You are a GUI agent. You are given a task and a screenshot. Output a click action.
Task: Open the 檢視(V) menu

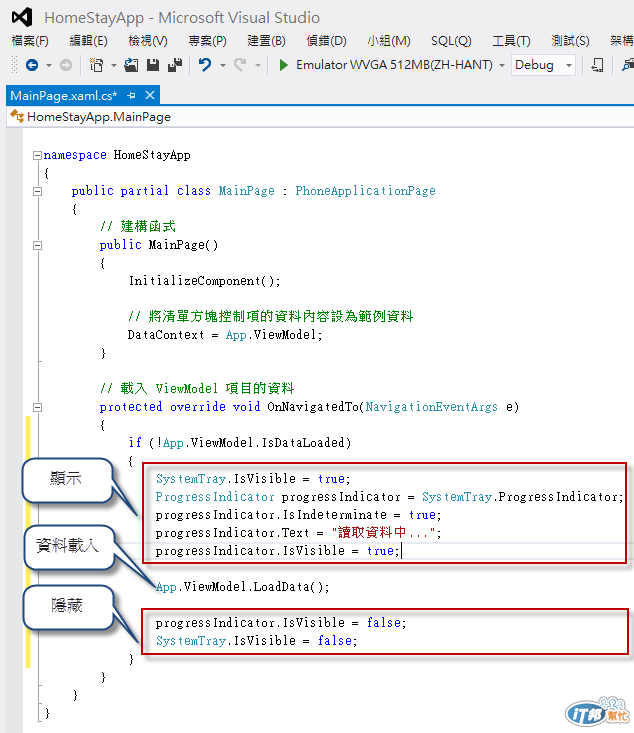pyautogui.click(x=148, y=41)
